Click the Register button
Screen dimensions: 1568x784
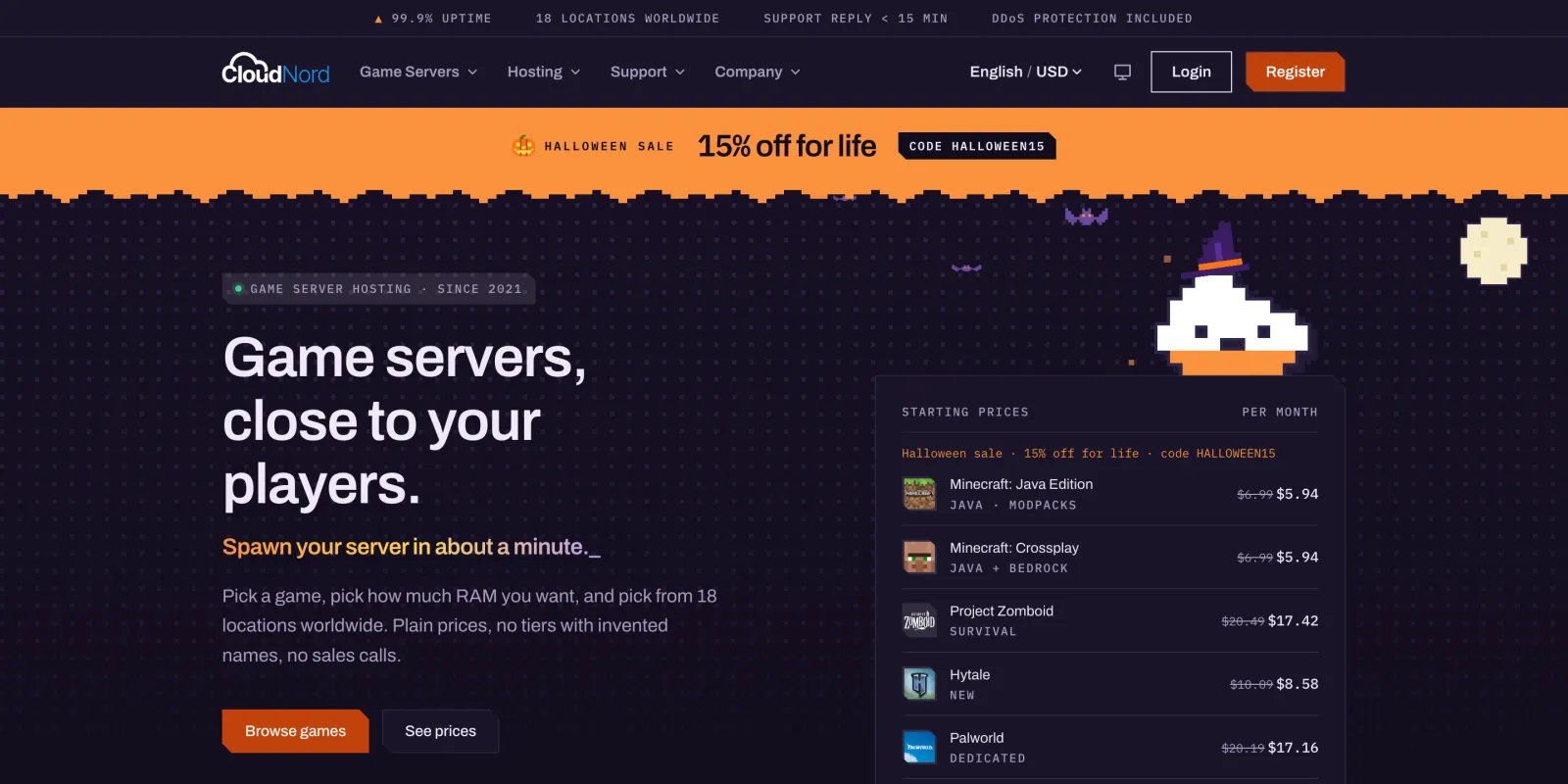1295,72
